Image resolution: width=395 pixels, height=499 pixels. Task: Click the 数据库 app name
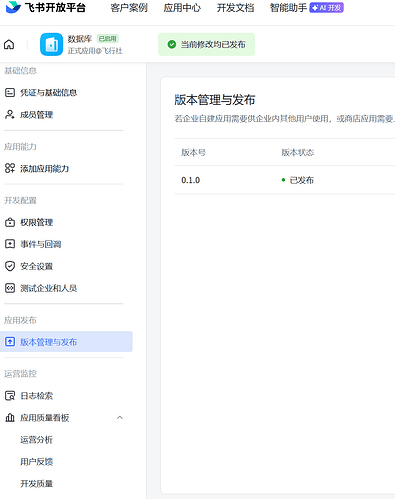point(80,39)
